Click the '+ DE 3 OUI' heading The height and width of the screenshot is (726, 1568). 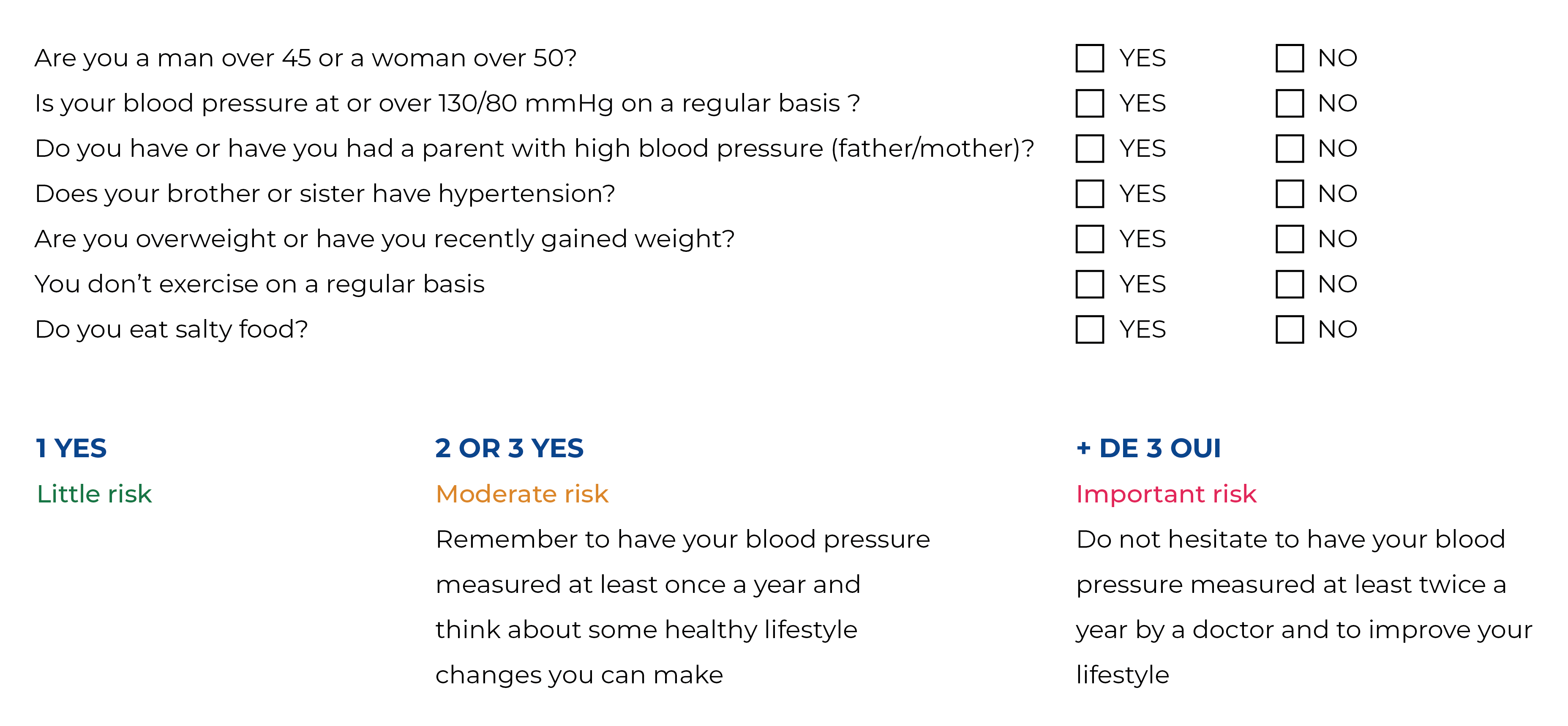[x=1148, y=448]
